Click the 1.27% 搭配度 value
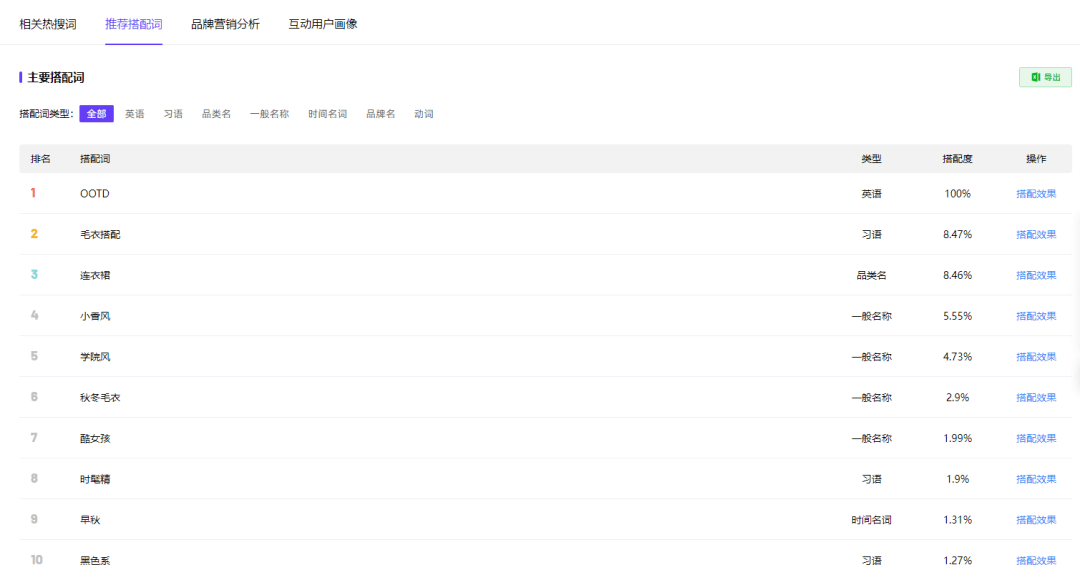This screenshot has width=1080, height=580. click(957, 561)
